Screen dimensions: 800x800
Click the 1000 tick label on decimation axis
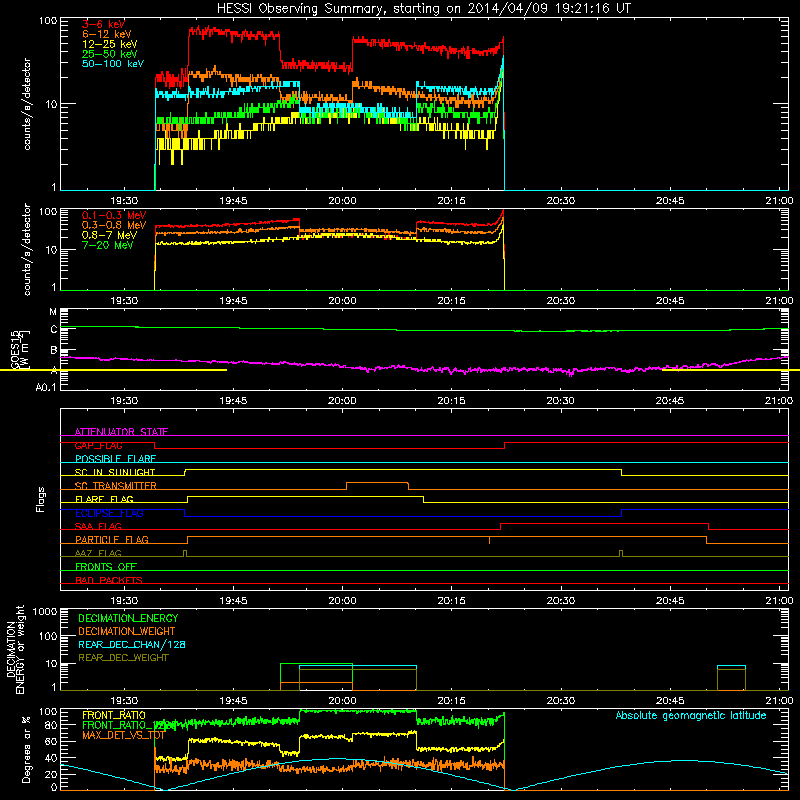click(x=45, y=611)
